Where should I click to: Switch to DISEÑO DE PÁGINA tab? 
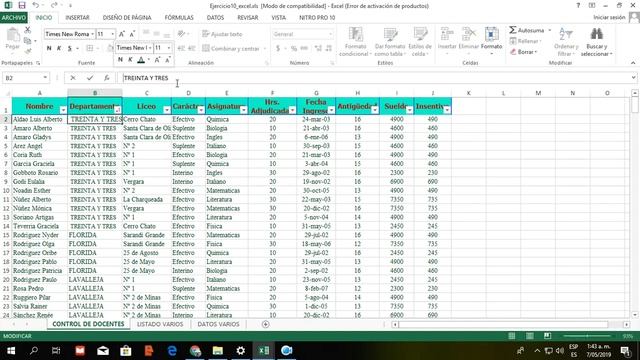tap(127, 18)
